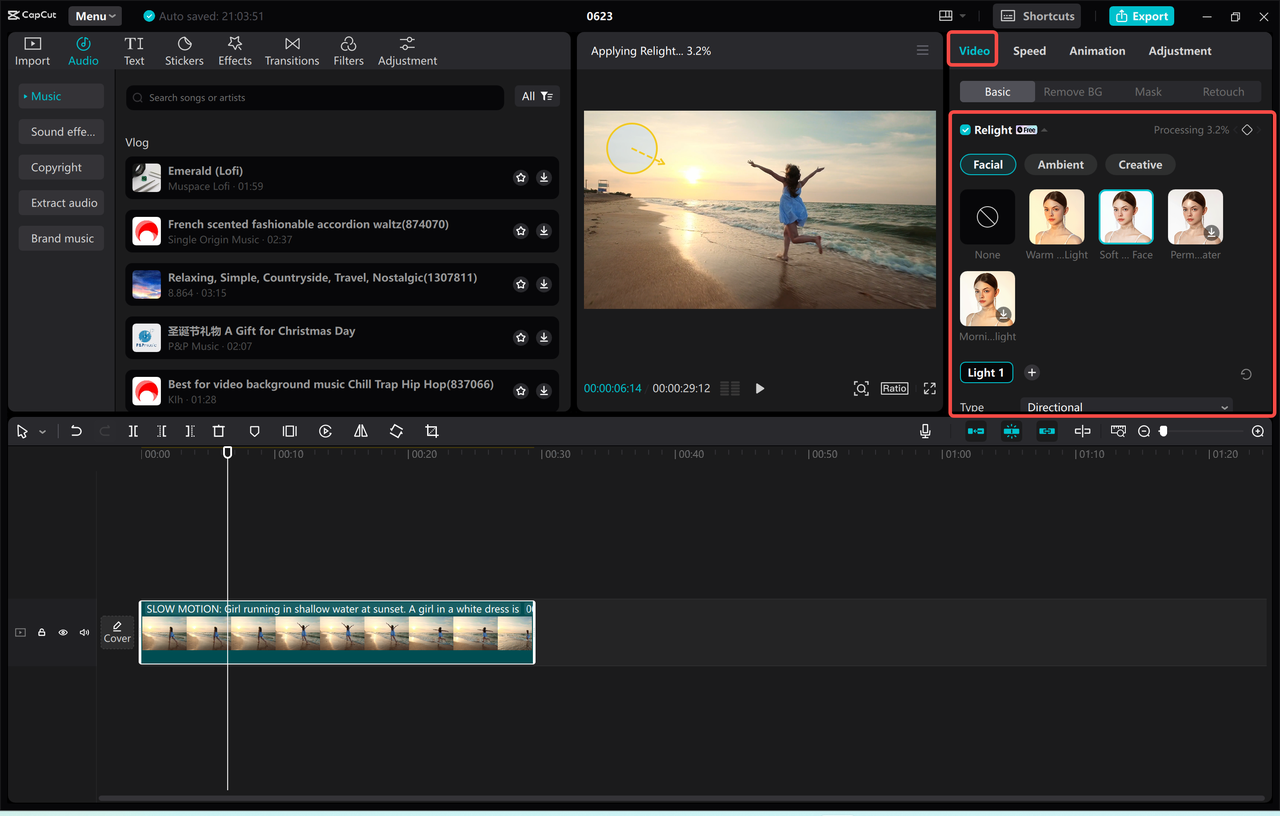
Task: Click the Undo icon in the timeline toolbar
Action: [x=76, y=431]
